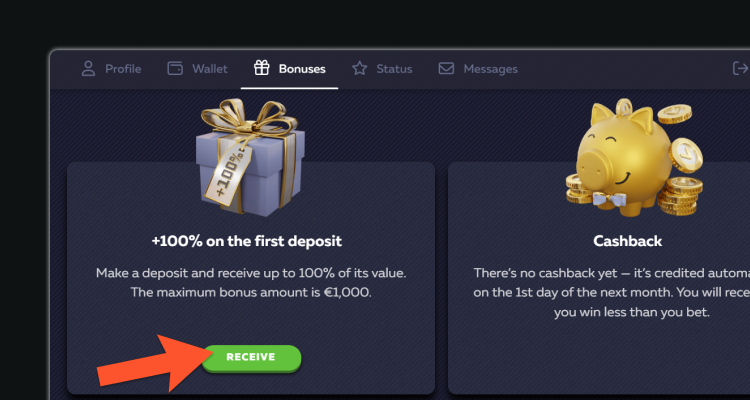
Task: Click the Bonuses gift icon
Action: (262, 69)
